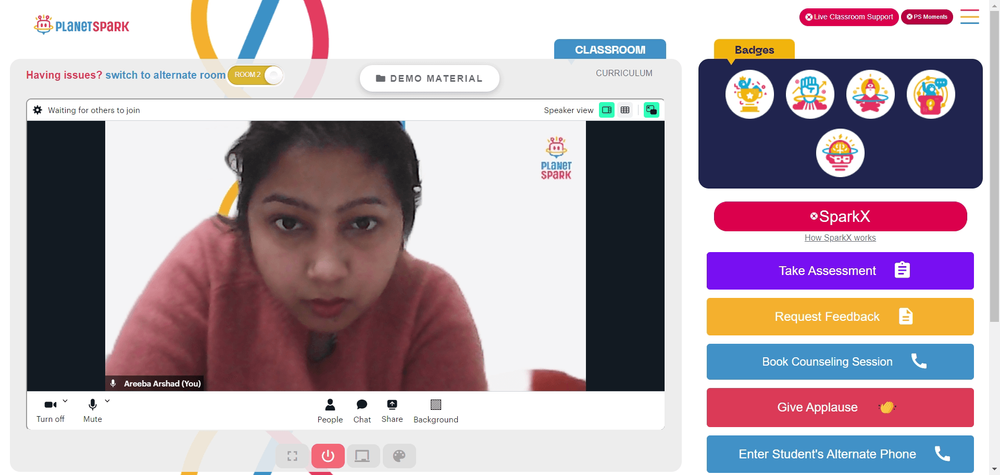
Task: Click the laptop screen button
Action: click(362, 456)
